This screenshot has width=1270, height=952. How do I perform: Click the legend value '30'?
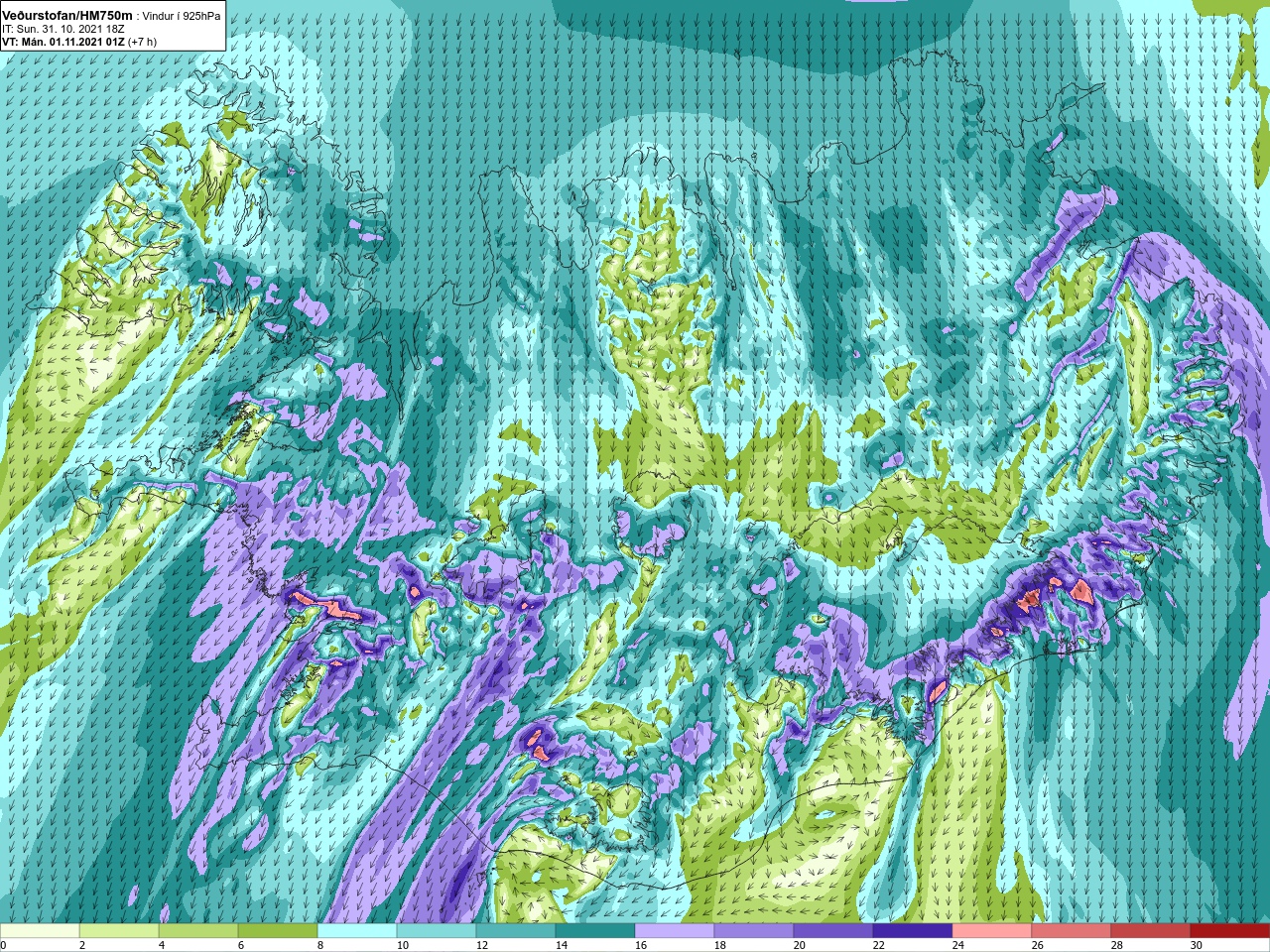tap(1197, 945)
